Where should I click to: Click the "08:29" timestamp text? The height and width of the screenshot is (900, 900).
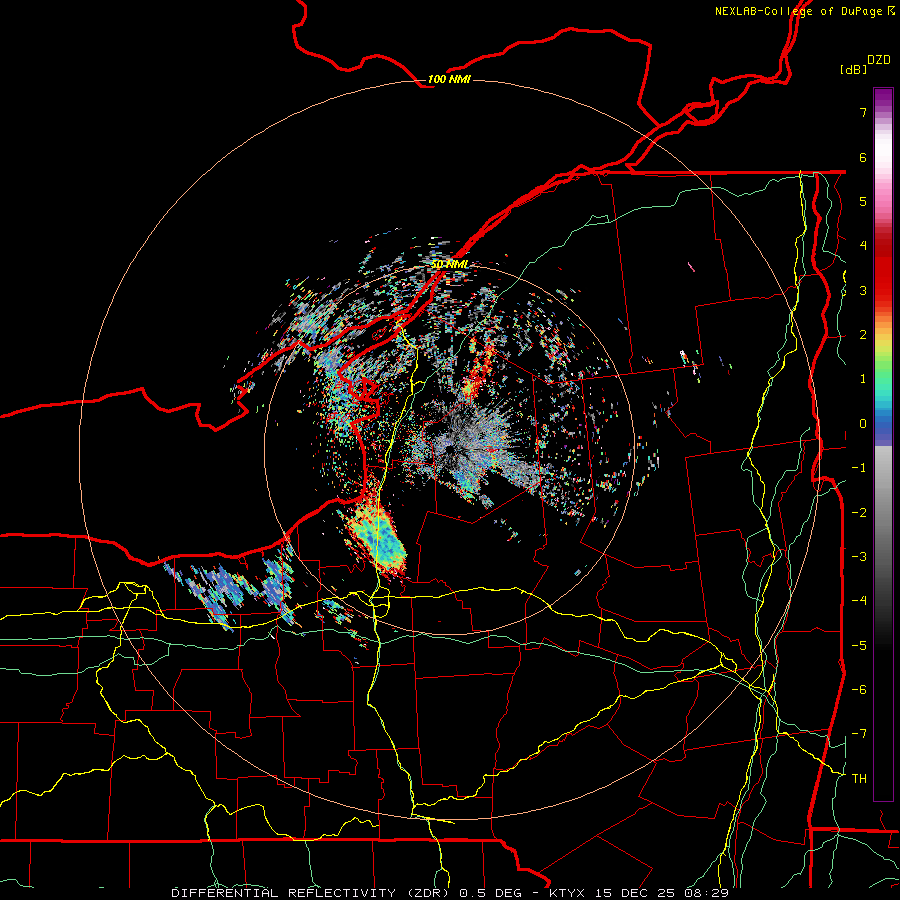click(707, 893)
